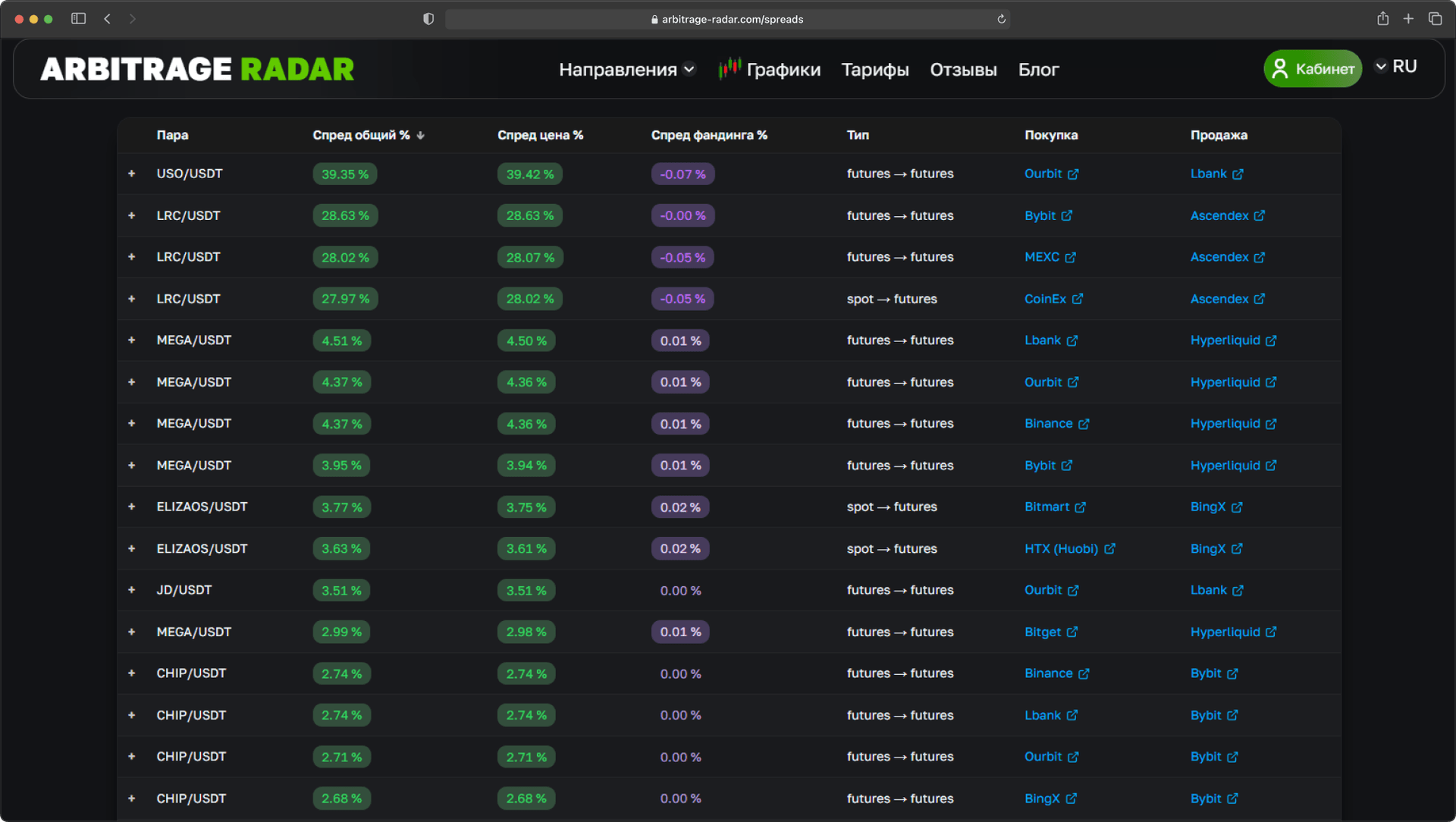Image resolution: width=1456 pixels, height=822 pixels.
Task: Open Hyperliquid using its external link icon
Action: pyautogui.click(x=1270, y=340)
